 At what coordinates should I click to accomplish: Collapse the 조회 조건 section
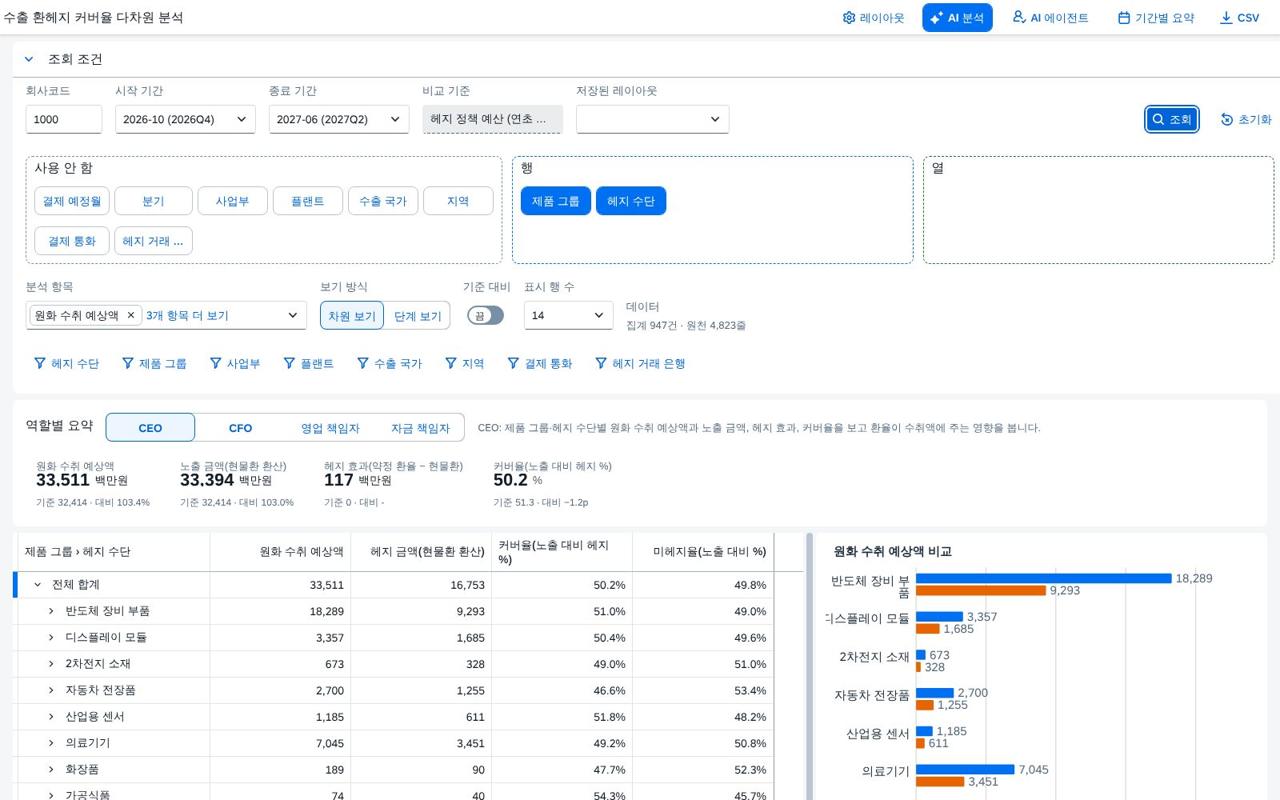tap(29, 59)
